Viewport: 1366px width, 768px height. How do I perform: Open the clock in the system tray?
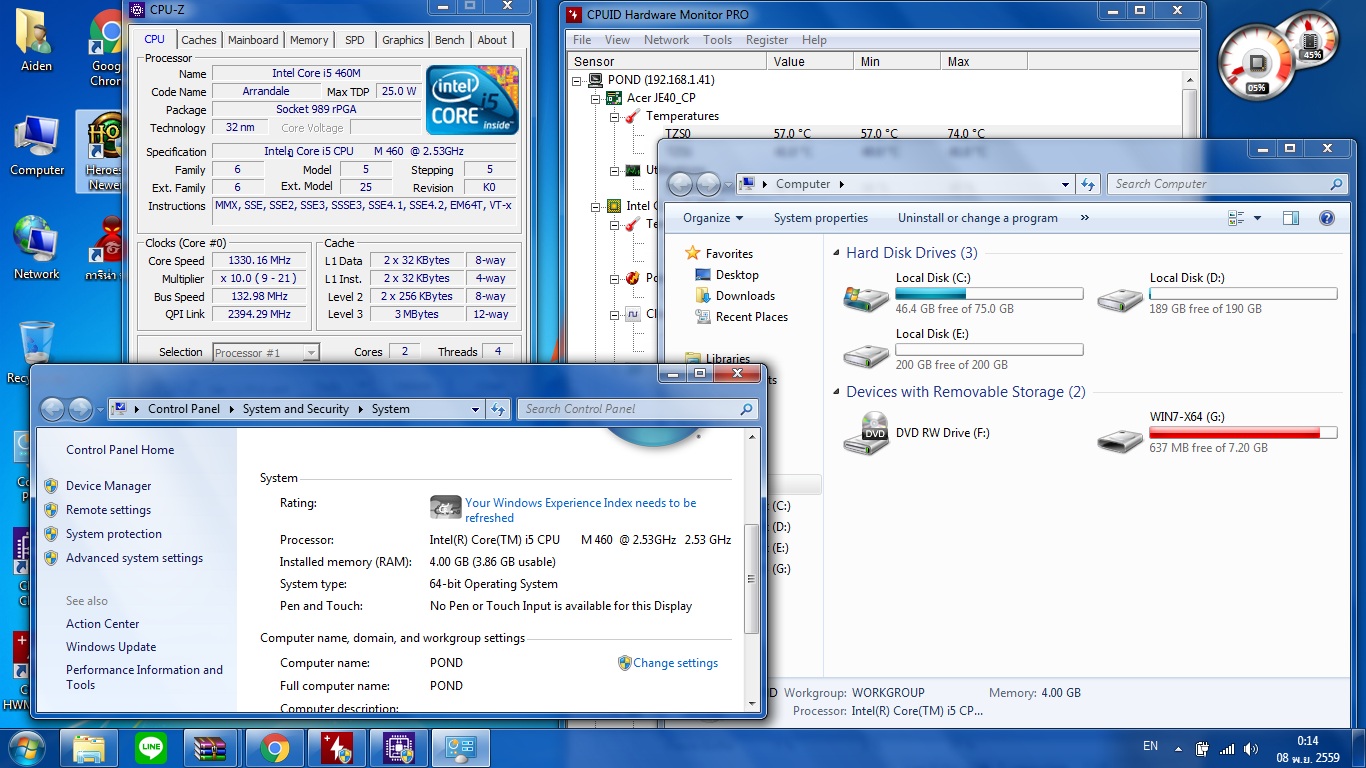[1307, 749]
